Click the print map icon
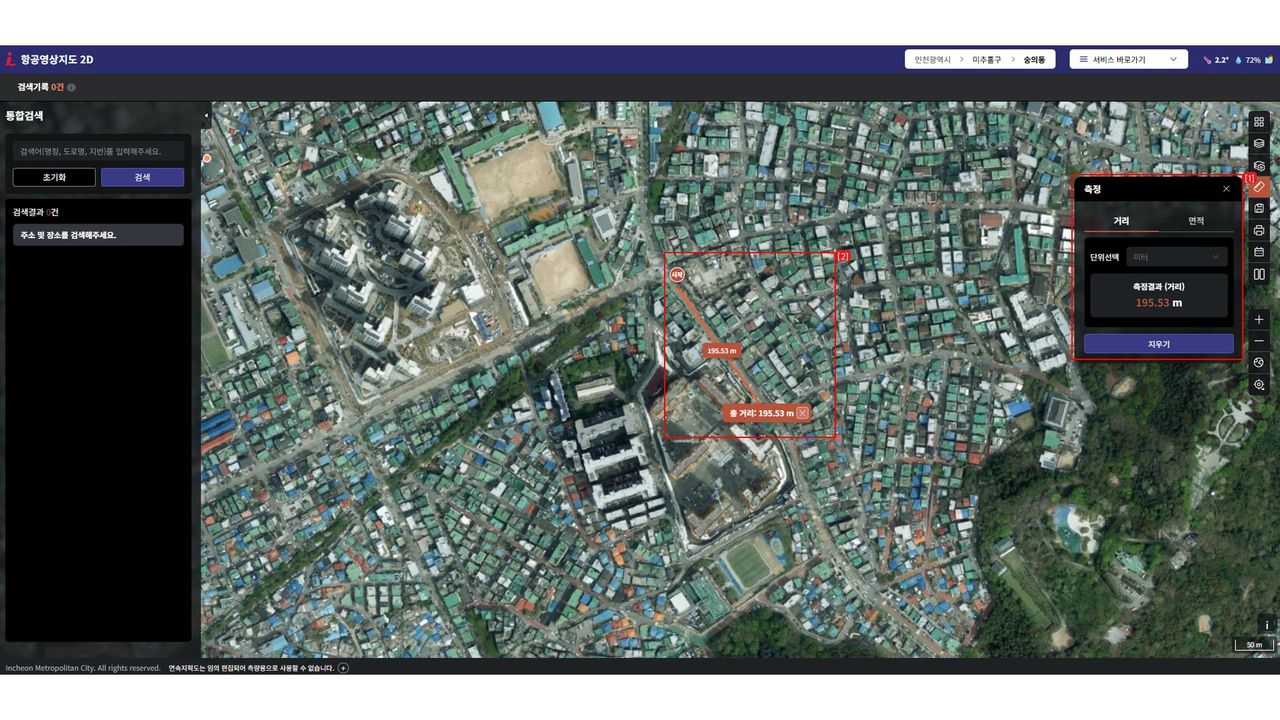This screenshot has width=1280, height=720. click(1259, 230)
